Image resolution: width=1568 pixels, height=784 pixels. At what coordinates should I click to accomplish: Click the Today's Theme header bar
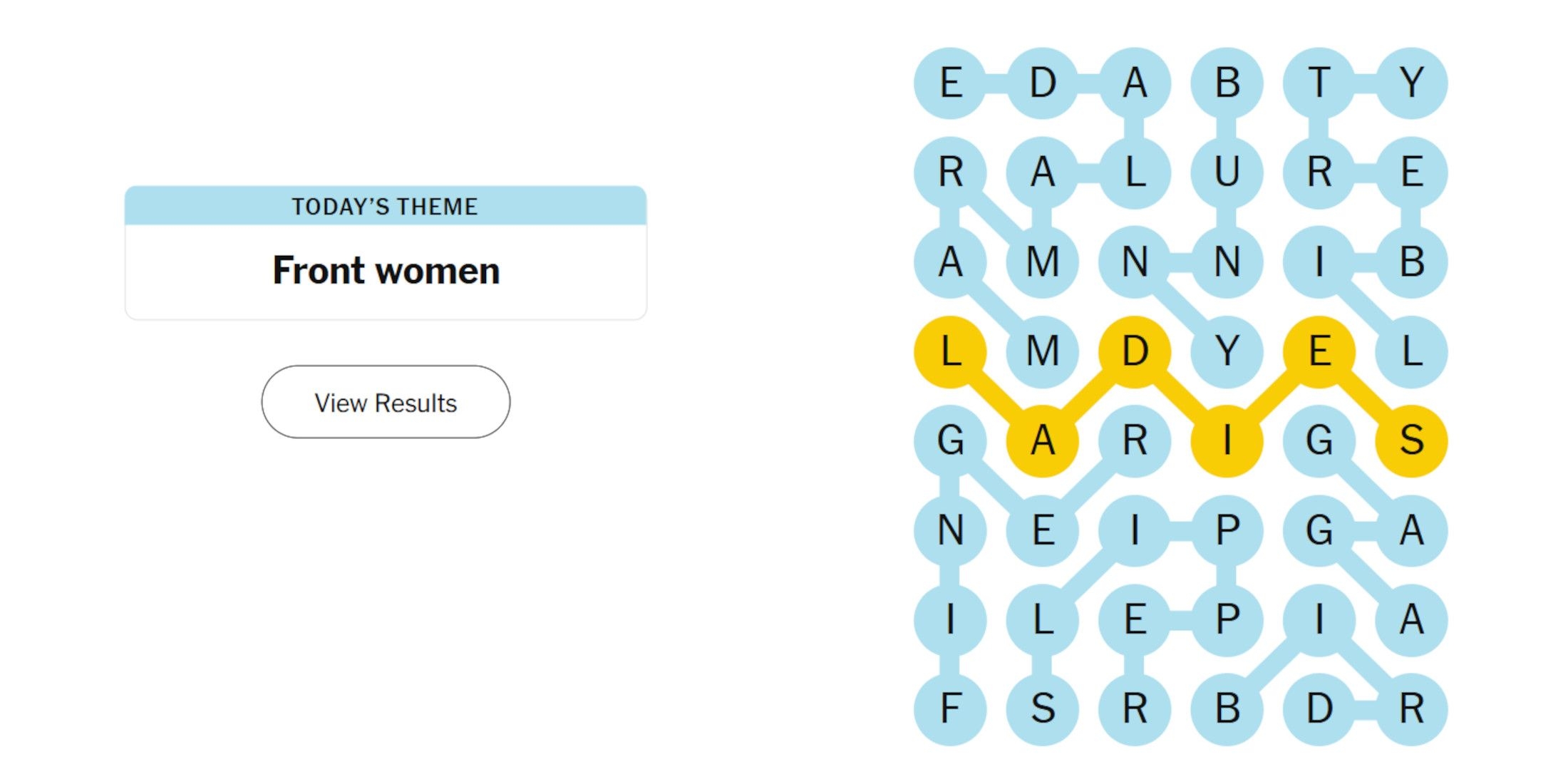pos(386,206)
